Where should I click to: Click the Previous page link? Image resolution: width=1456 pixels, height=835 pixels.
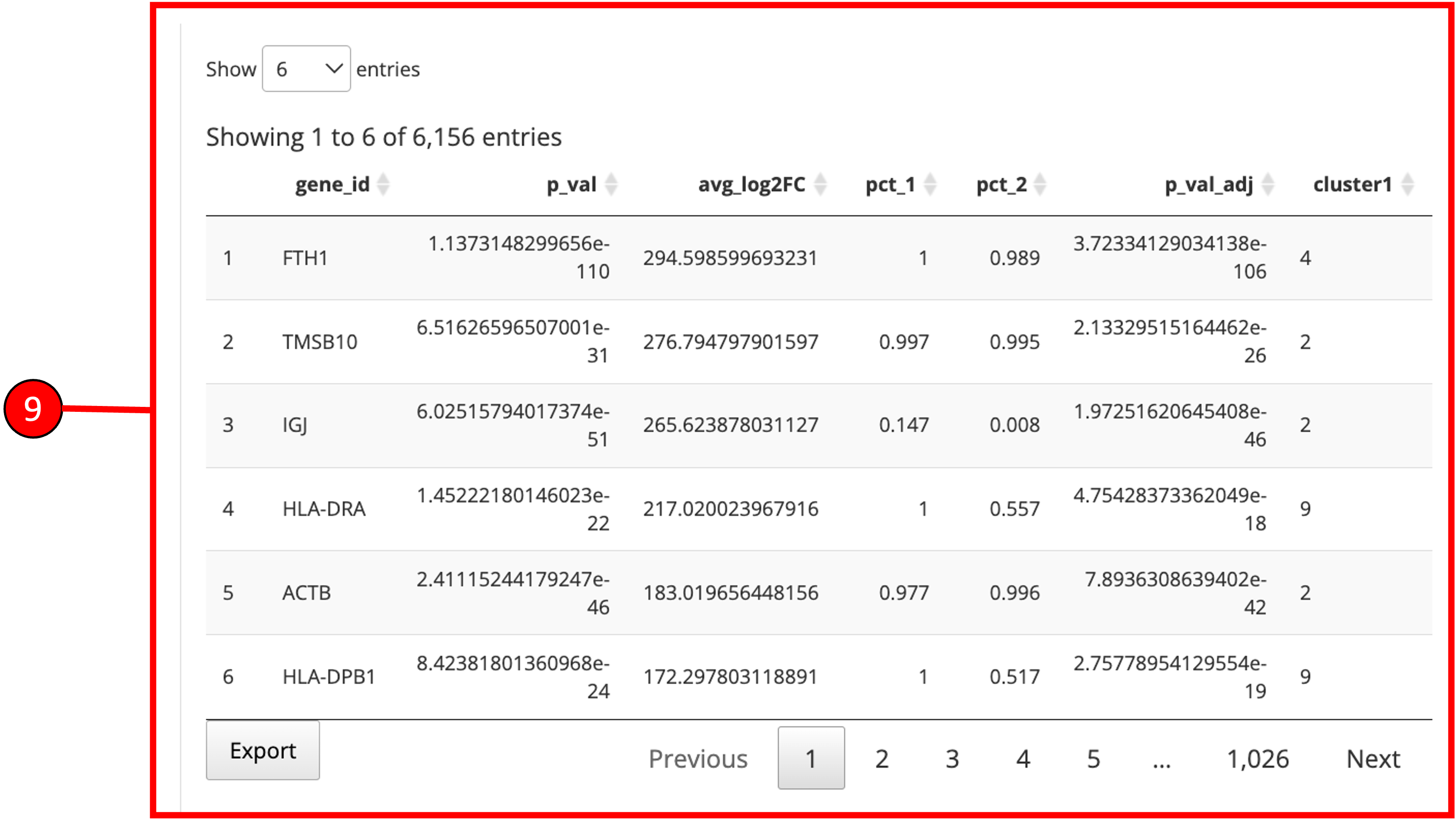(698, 759)
